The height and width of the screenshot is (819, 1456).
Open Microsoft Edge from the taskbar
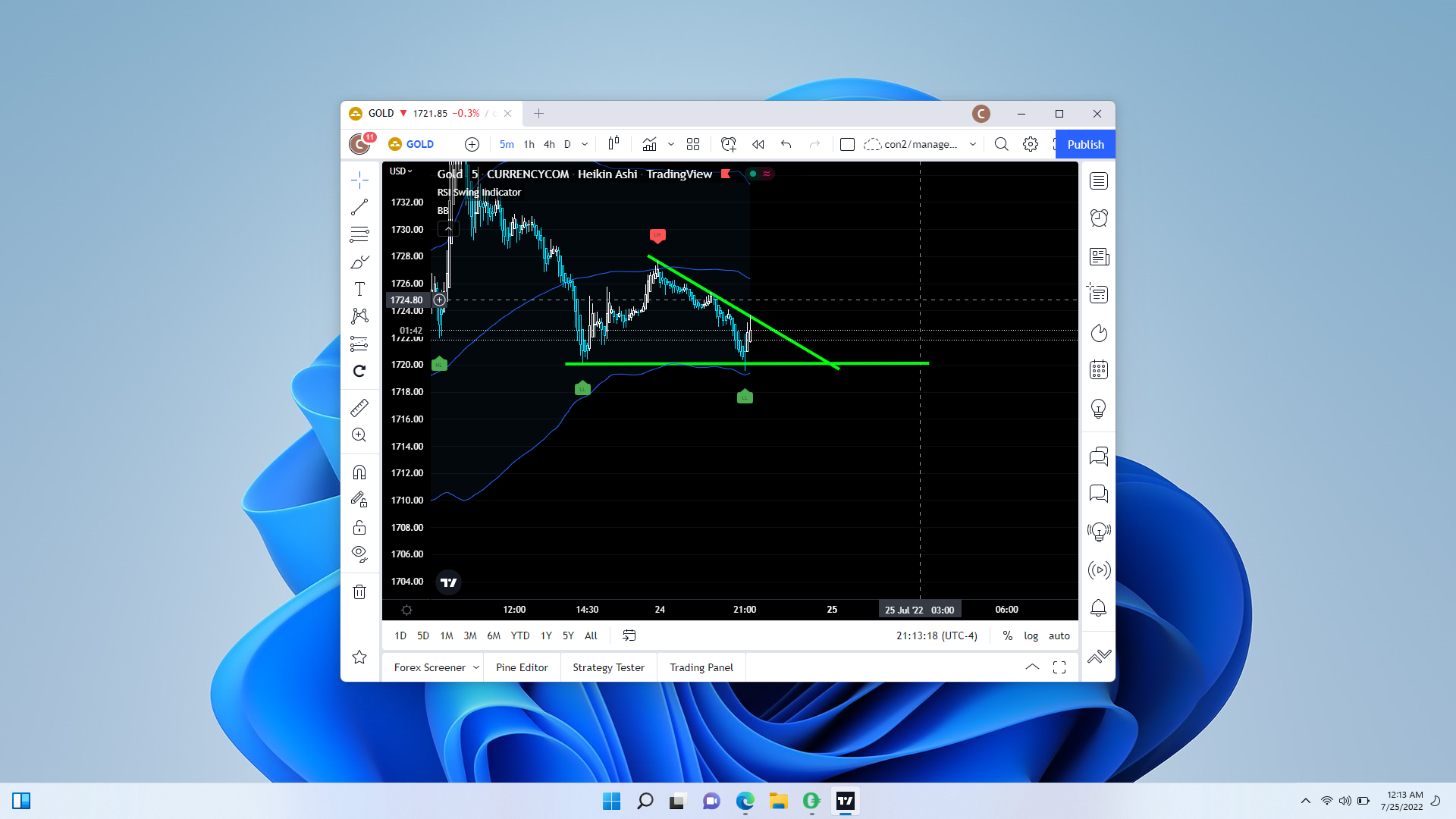coord(745,801)
